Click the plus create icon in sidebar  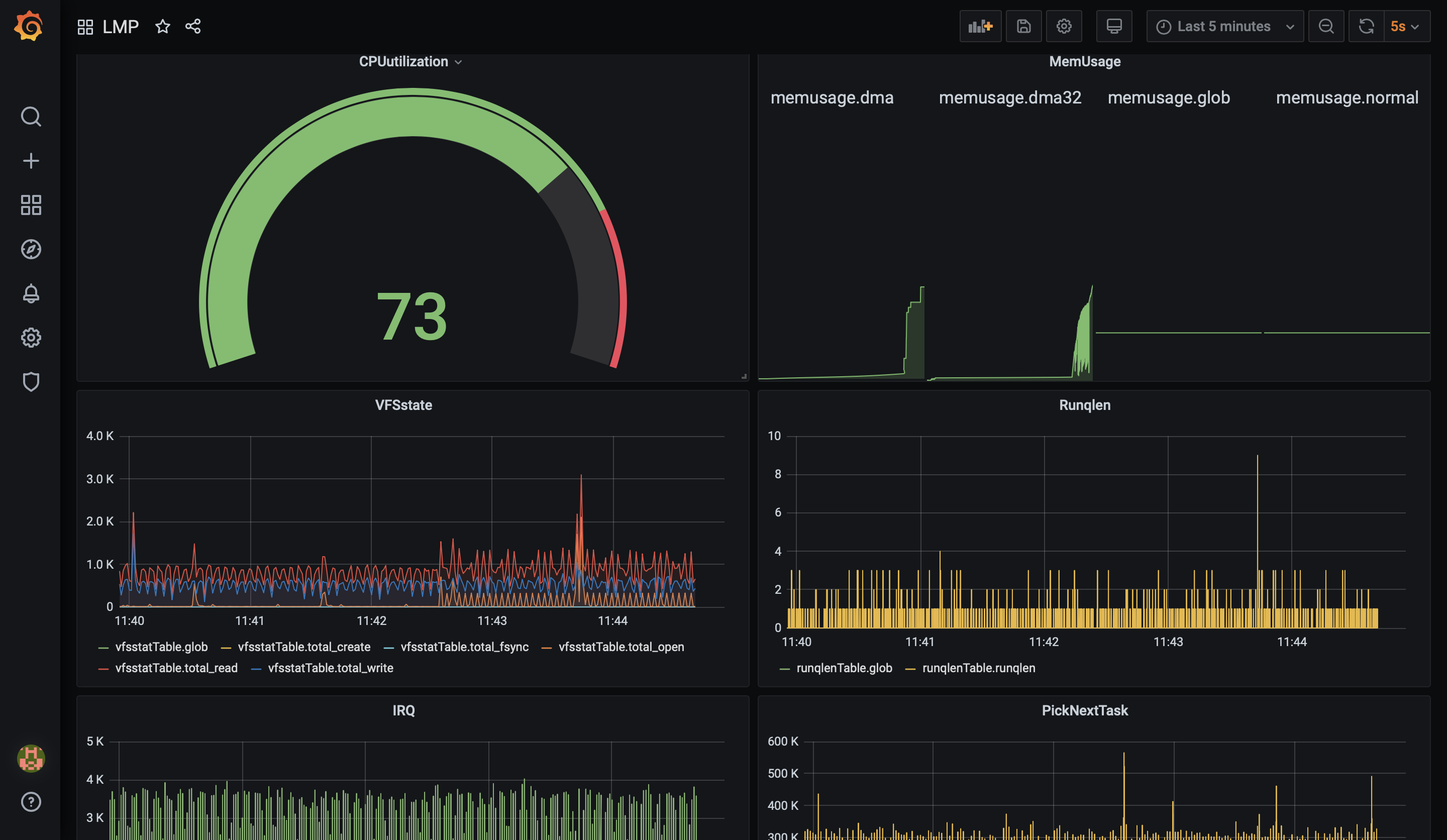click(x=31, y=161)
